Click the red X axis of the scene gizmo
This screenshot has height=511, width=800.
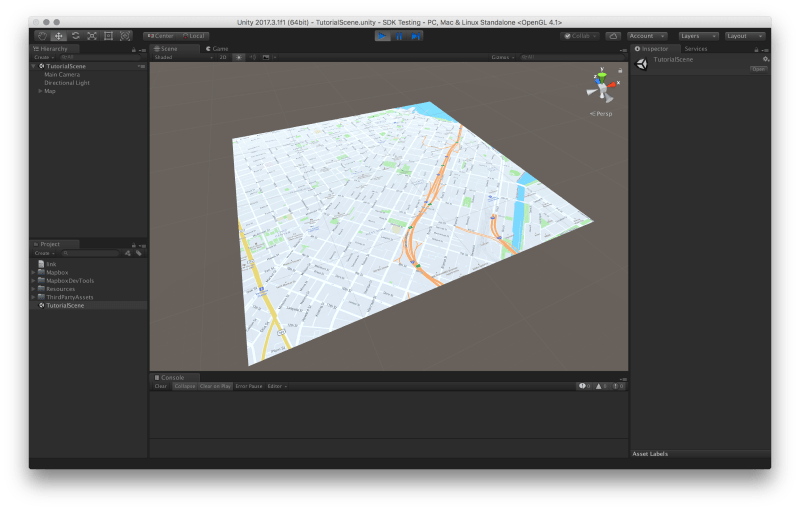[613, 84]
